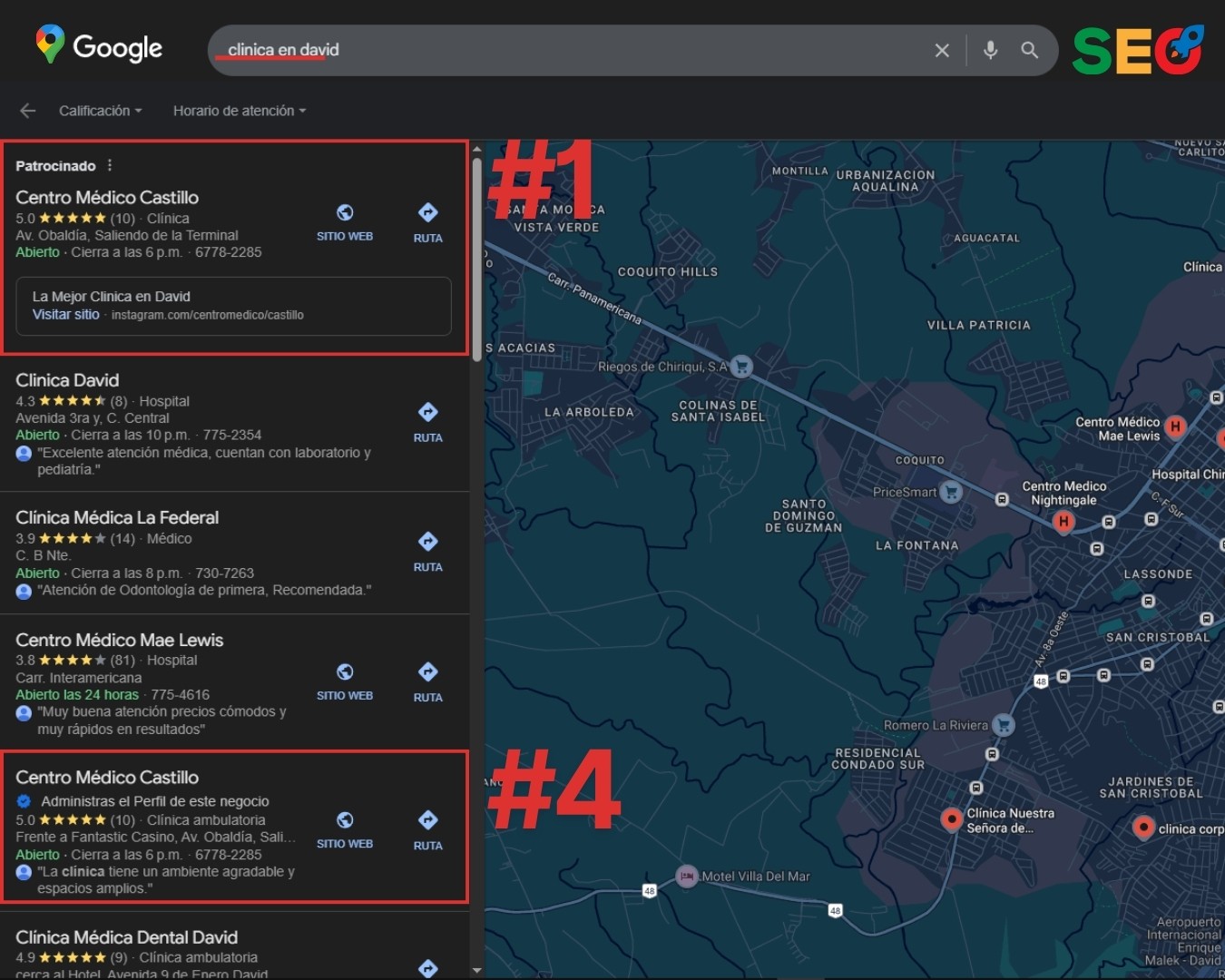Click review avatar under Clínica Médica La Federal
The height and width of the screenshot is (980, 1225).
[x=24, y=591]
